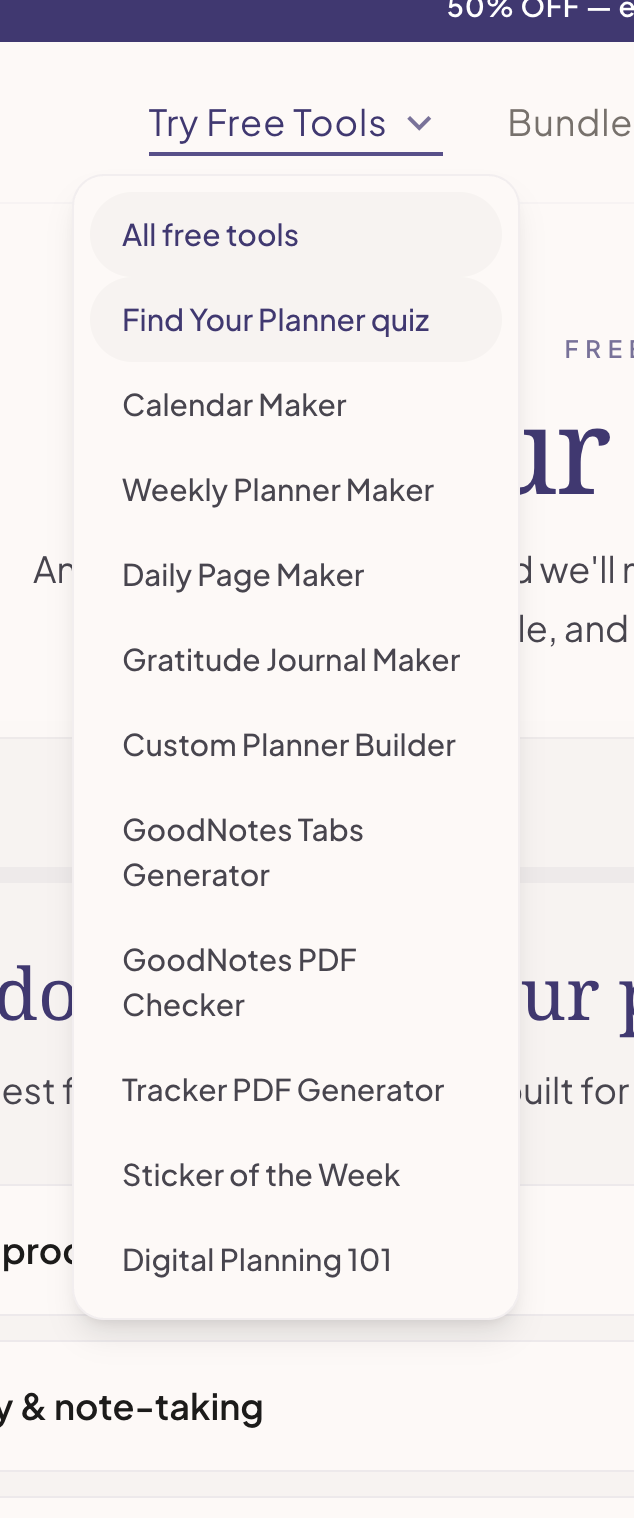The image size is (634, 1518).
Task: Select GoodNotes Tabs Generator
Action: tap(242, 852)
